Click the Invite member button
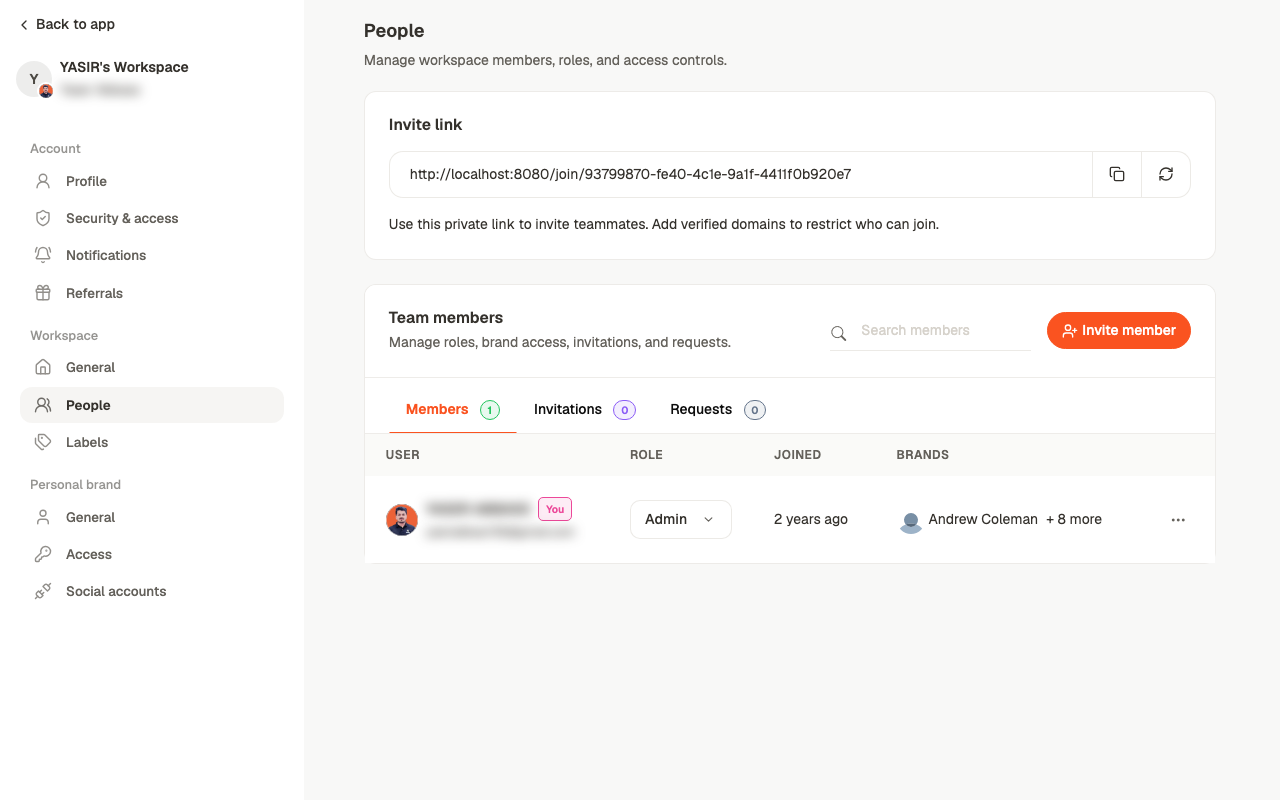The height and width of the screenshot is (800, 1280). coord(1118,330)
